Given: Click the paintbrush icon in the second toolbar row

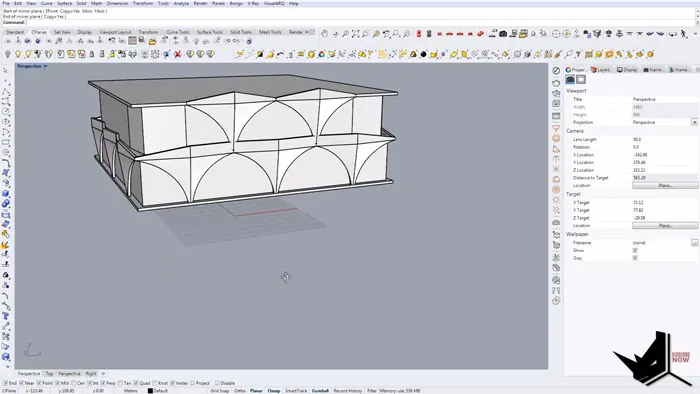Looking at the screenshot, I should [x=558, y=54].
